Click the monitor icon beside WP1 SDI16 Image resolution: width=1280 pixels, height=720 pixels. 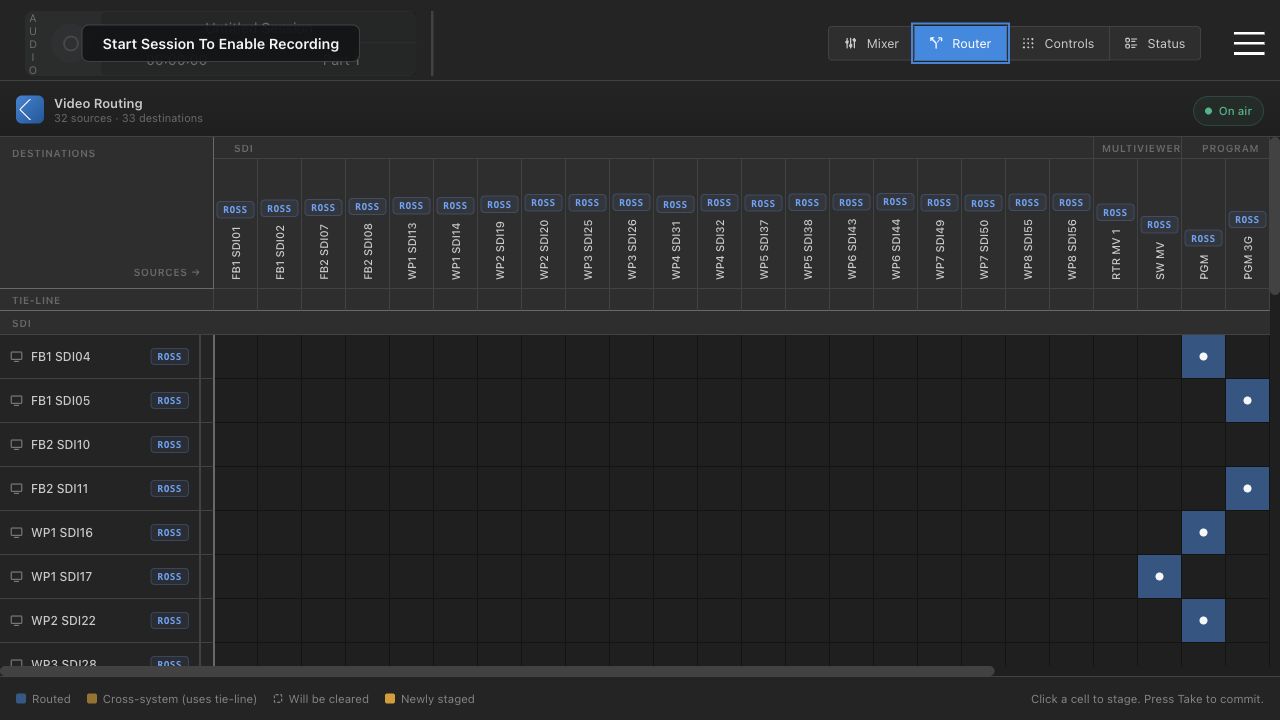click(16, 533)
